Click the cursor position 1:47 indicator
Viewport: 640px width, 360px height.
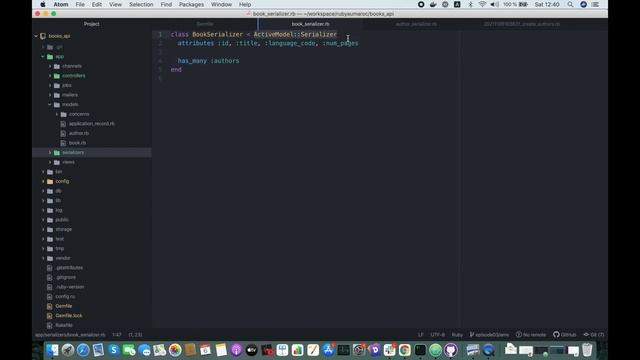(x=117, y=335)
